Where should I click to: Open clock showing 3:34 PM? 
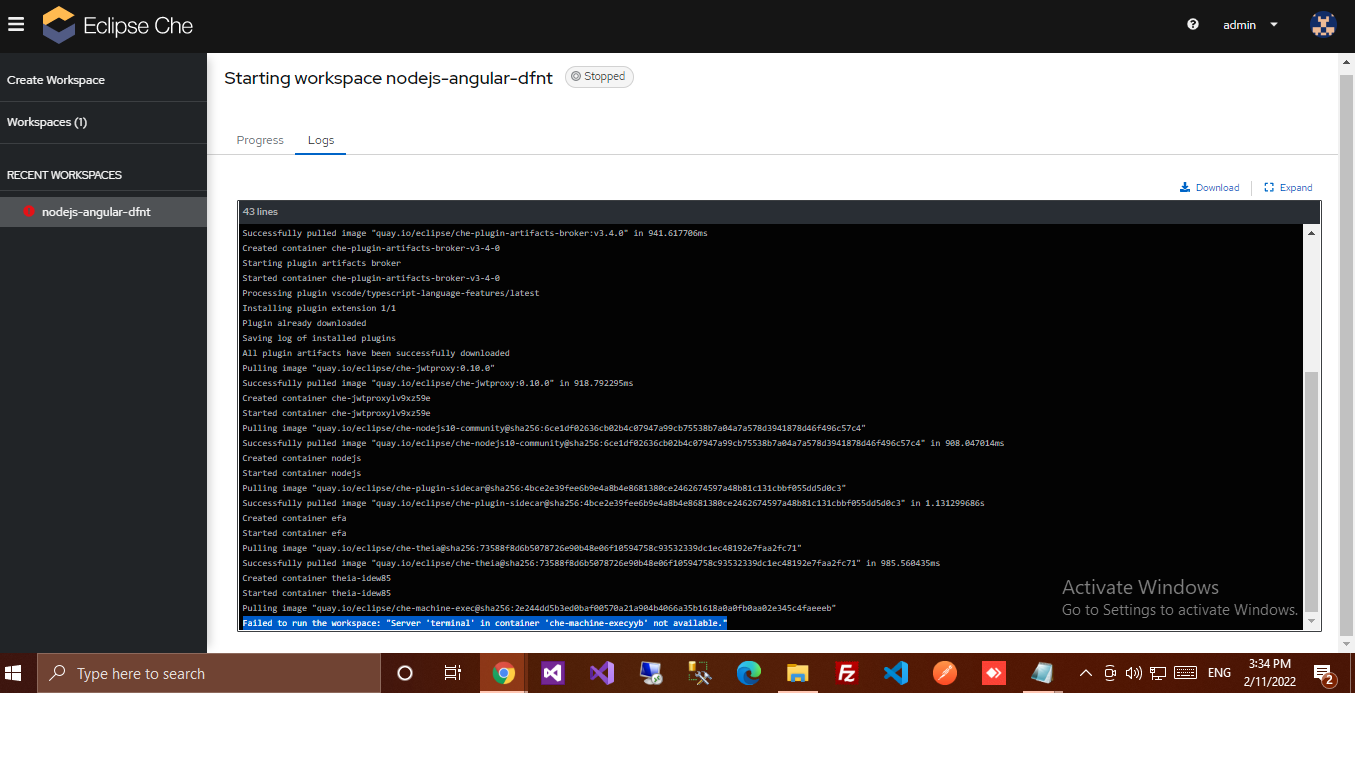click(1269, 672)
